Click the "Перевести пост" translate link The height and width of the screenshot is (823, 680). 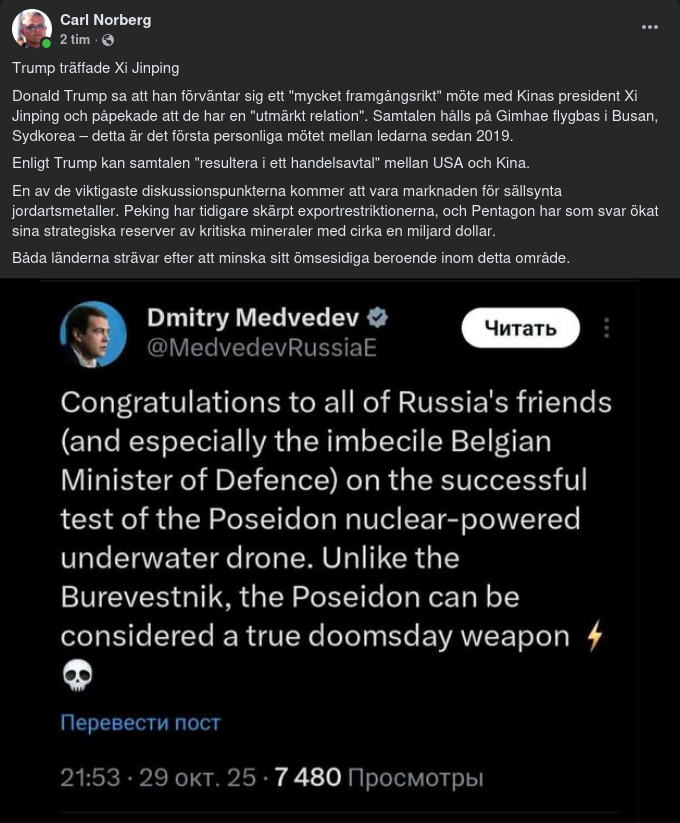140,721
